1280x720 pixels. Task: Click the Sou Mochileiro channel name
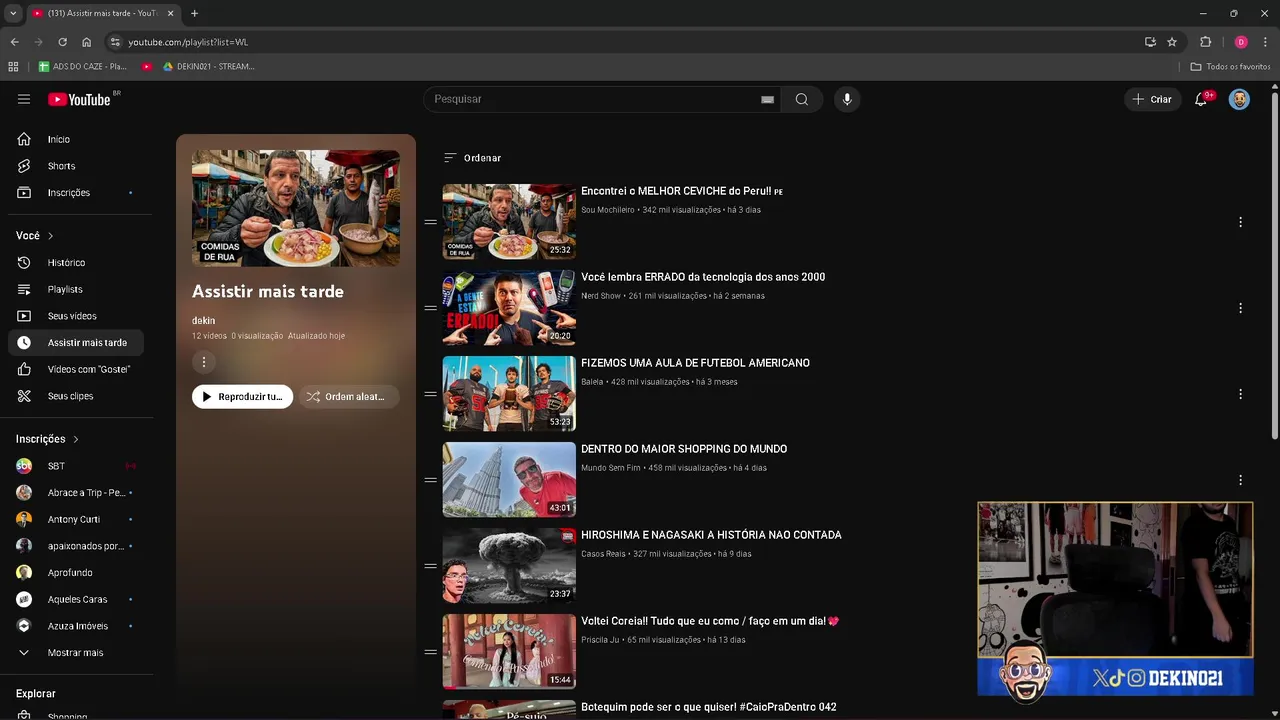click(x=608, y=210)
